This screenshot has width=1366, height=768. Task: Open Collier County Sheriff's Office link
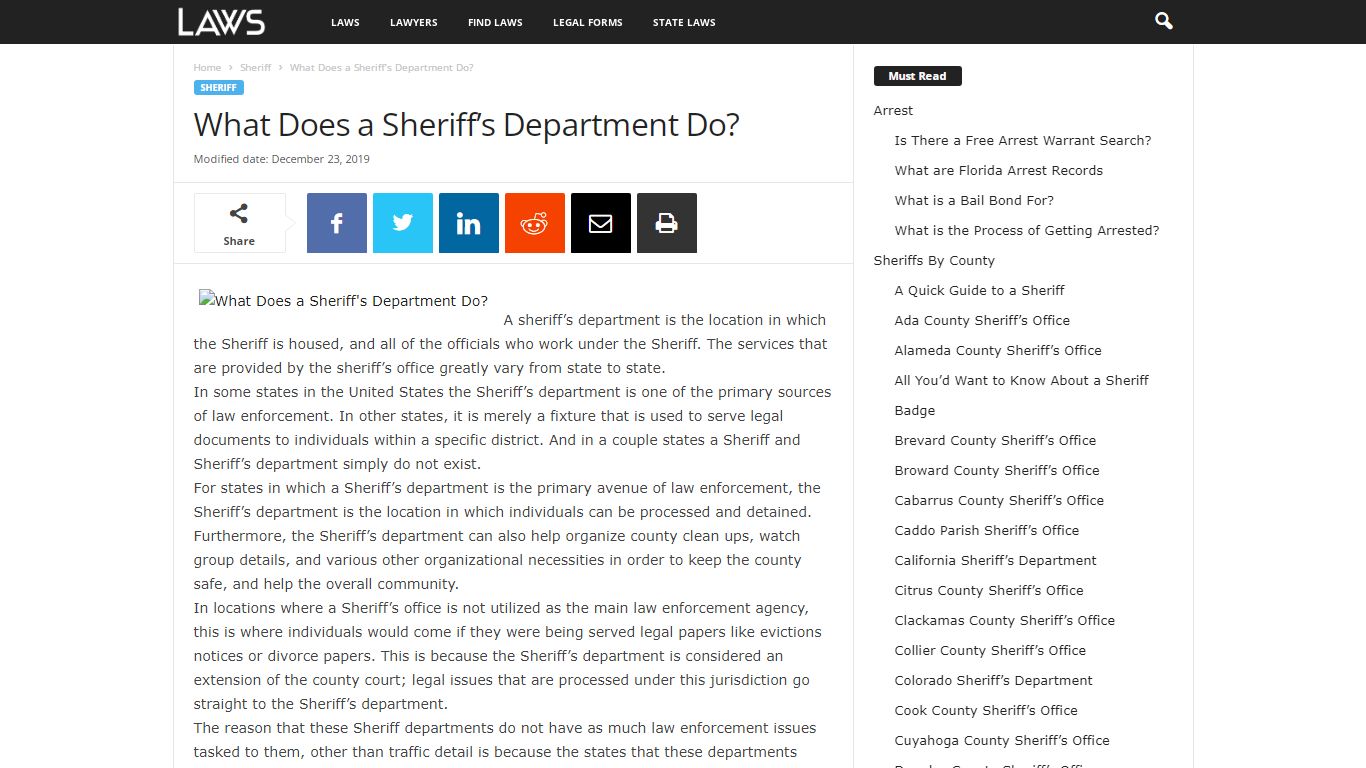[x=990, y=651]
